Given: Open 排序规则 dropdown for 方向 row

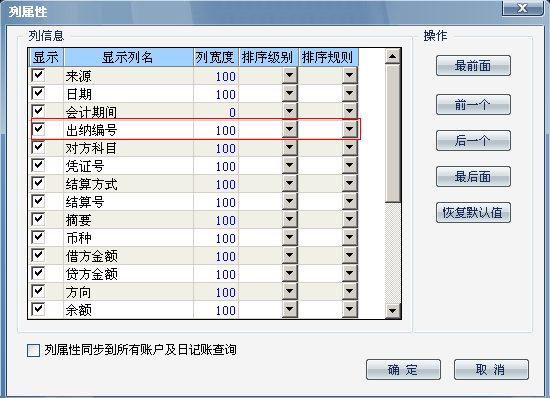Looking at the screenshot, I should pyautogui.click(x=350, y=291).
